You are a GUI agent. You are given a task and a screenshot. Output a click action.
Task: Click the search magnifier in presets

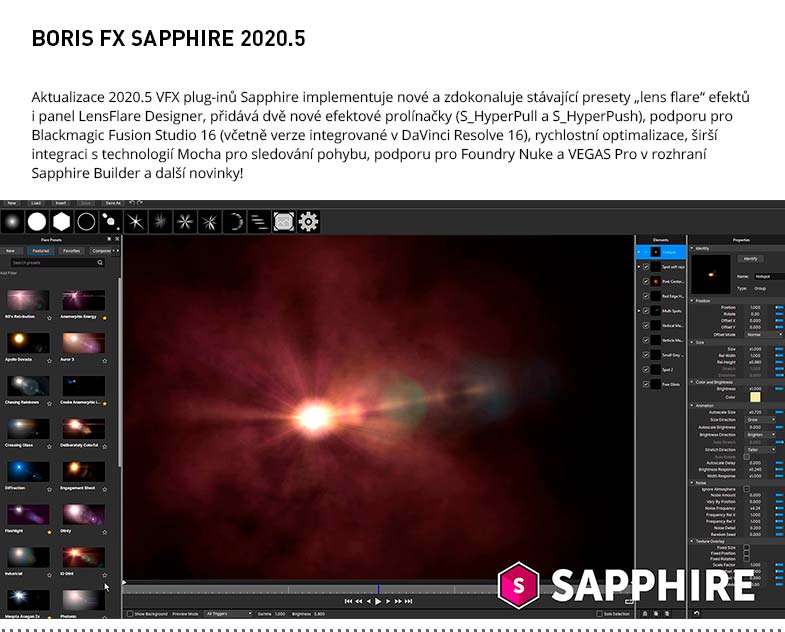coord(100,262)
